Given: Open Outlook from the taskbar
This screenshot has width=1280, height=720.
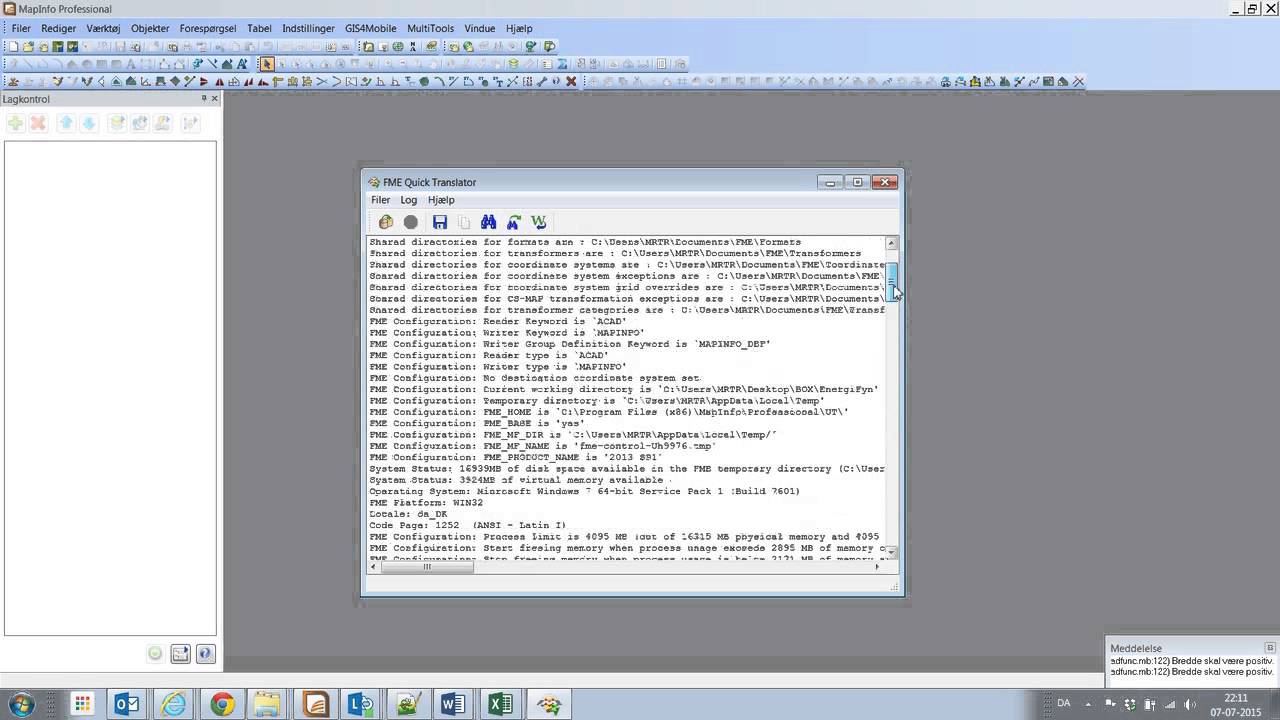Looking at the screenshot, I should click(127, 704).
